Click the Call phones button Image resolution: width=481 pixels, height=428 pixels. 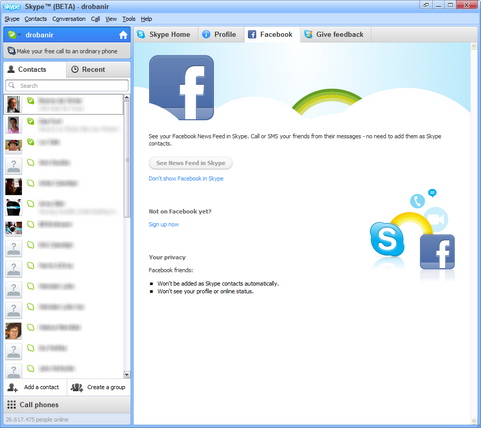click(67, 405)
